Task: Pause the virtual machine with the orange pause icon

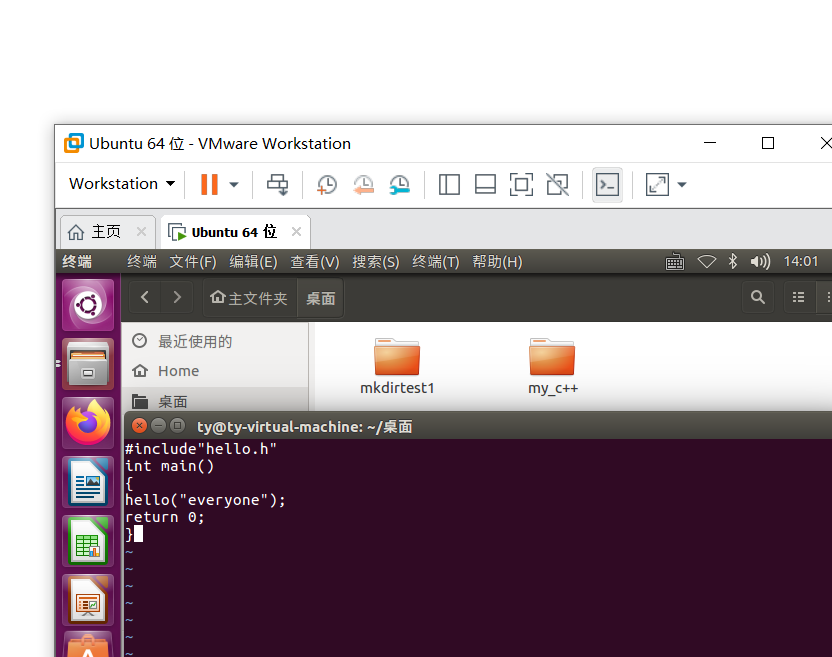Action: point(209,185)
